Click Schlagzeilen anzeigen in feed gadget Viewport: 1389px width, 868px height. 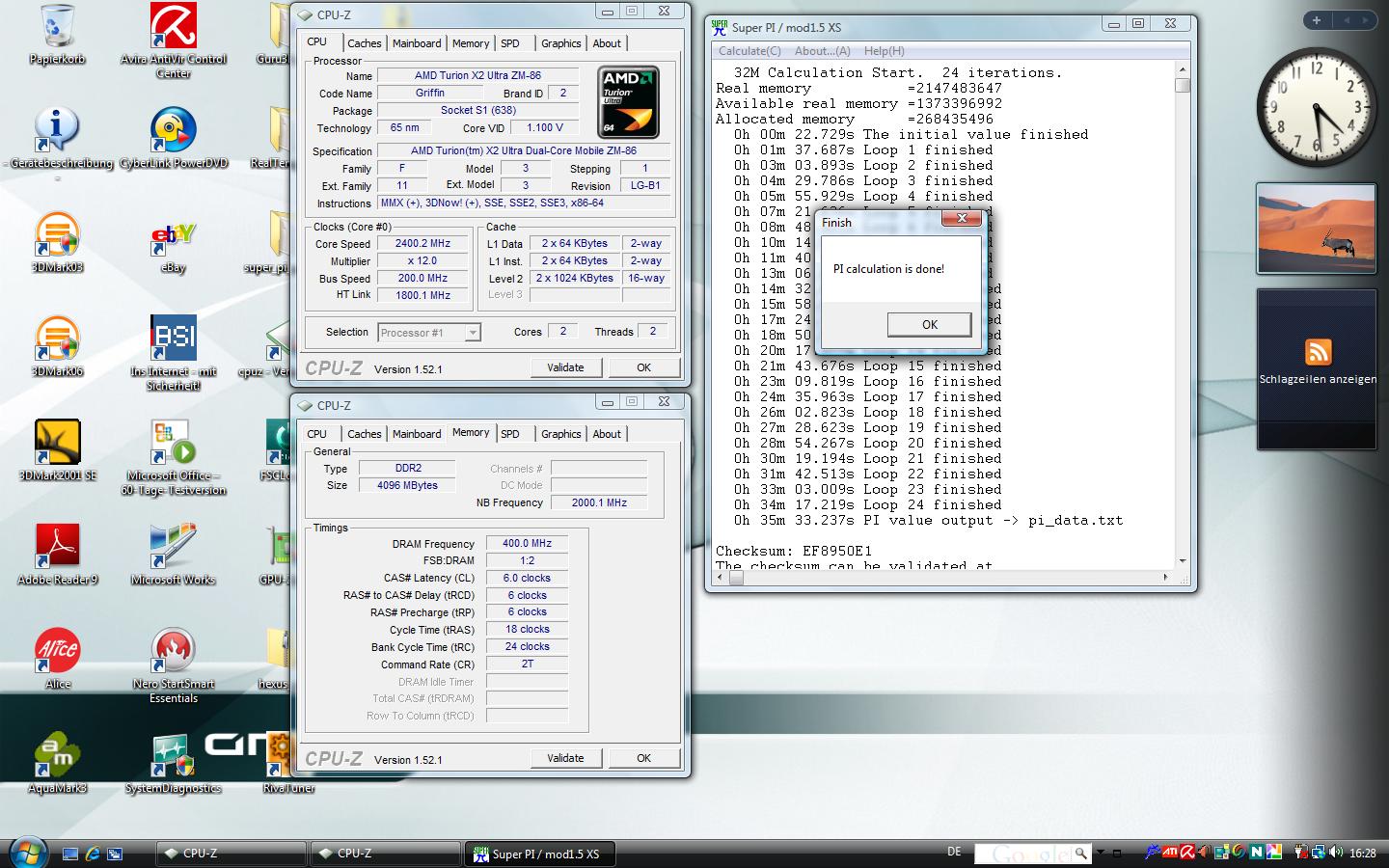point(1318,379)
